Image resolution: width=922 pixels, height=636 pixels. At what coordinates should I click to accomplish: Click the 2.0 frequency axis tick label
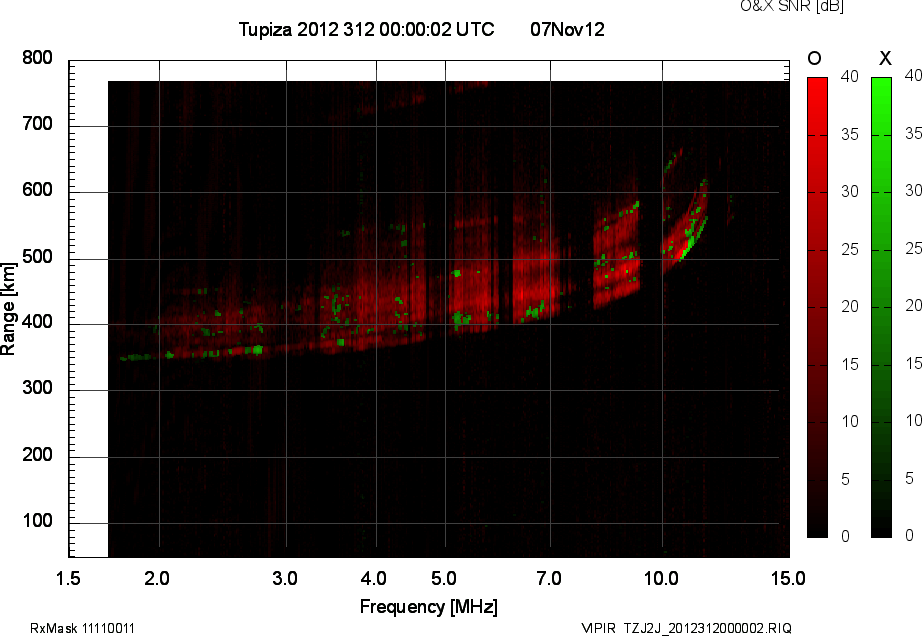pos(157,578)
